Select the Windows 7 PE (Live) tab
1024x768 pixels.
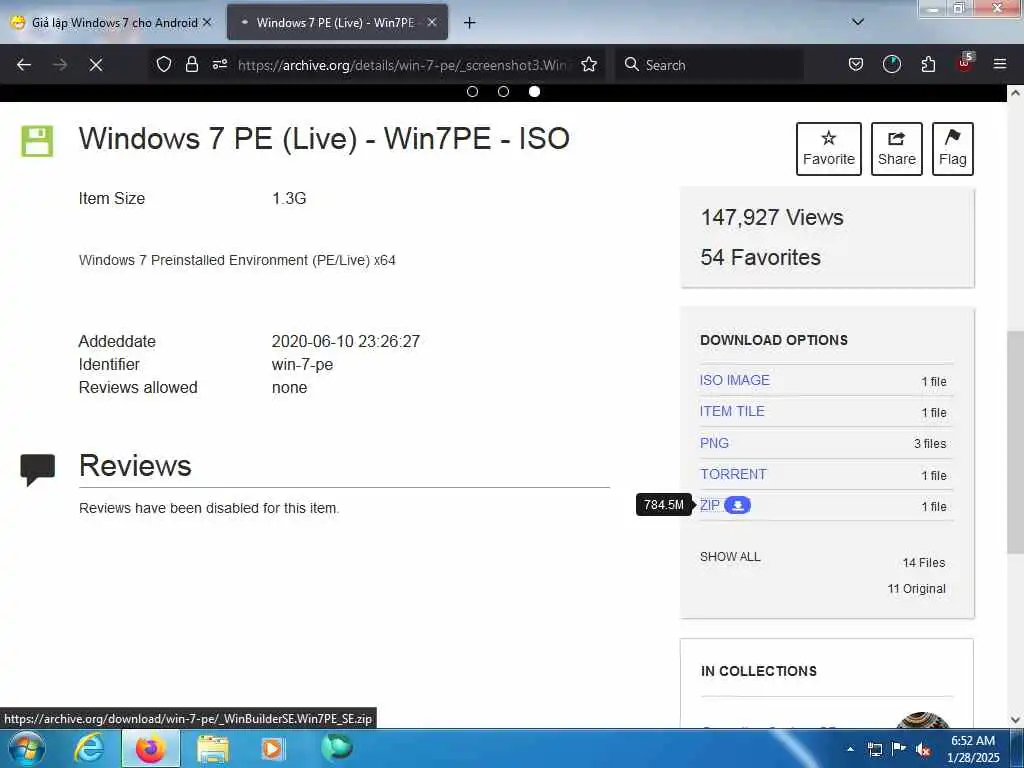point(337,22)
